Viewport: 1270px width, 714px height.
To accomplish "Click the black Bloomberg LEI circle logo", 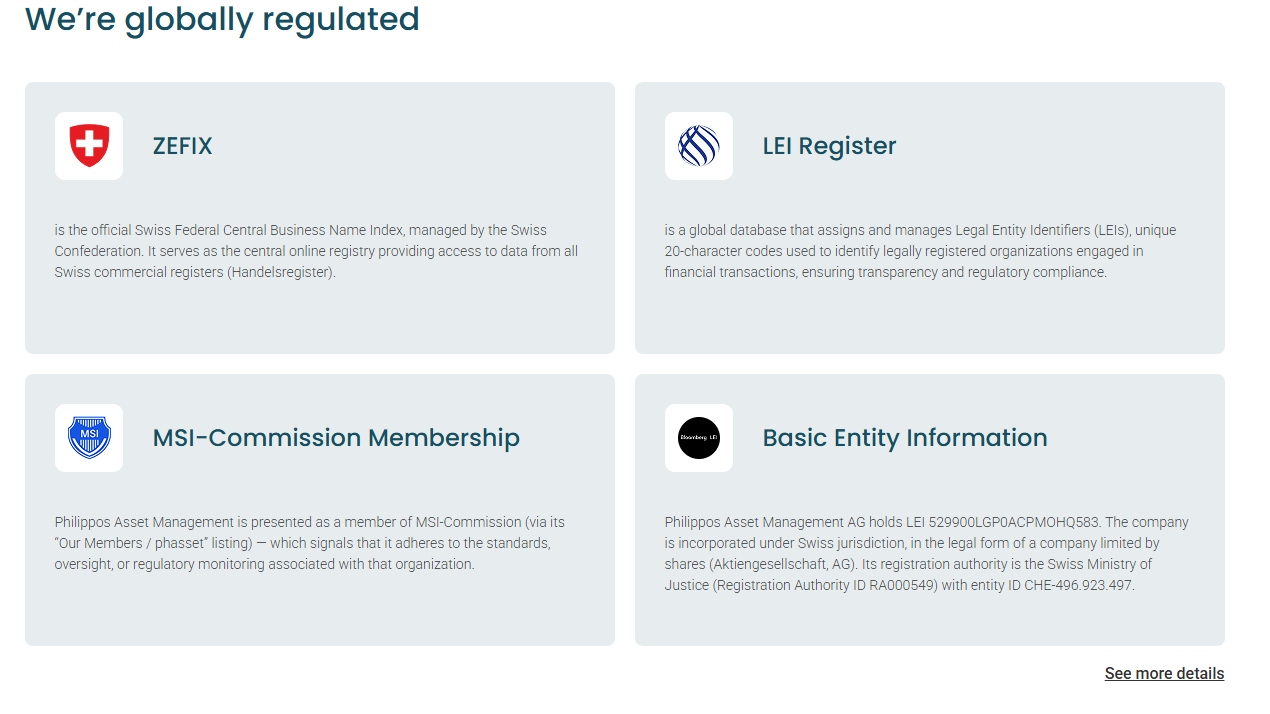I will [x=699, y=438].
